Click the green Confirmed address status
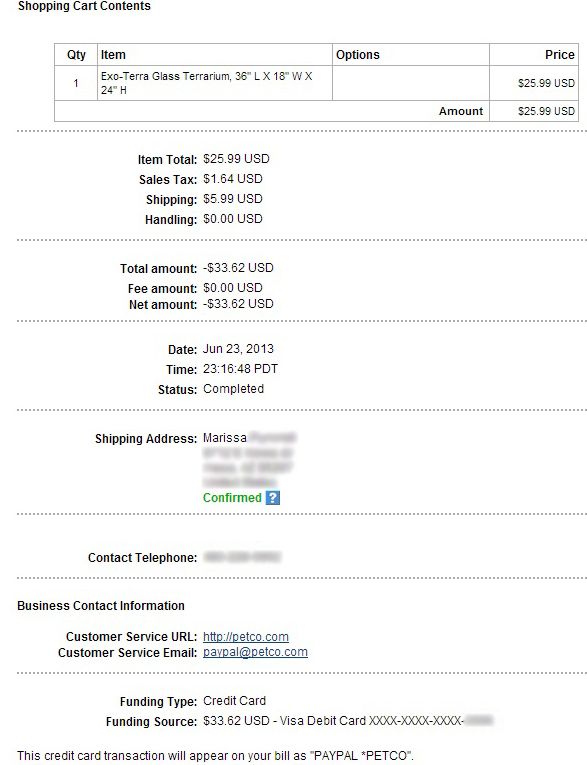Viewport: 587px width, 765px height. 232,498
